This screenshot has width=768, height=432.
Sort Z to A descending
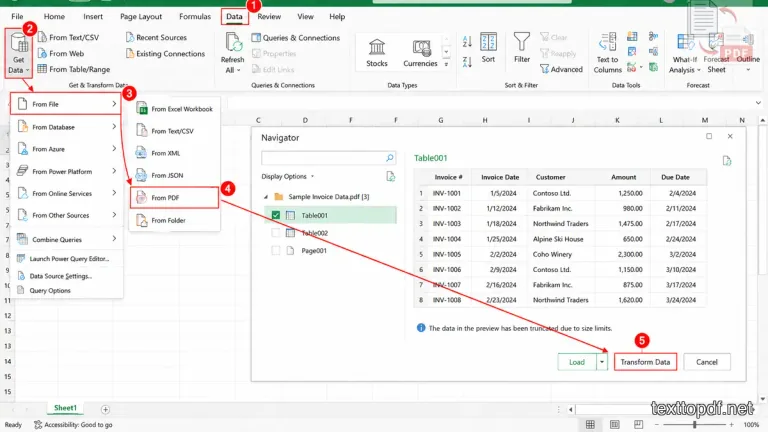tap(467, 62)
